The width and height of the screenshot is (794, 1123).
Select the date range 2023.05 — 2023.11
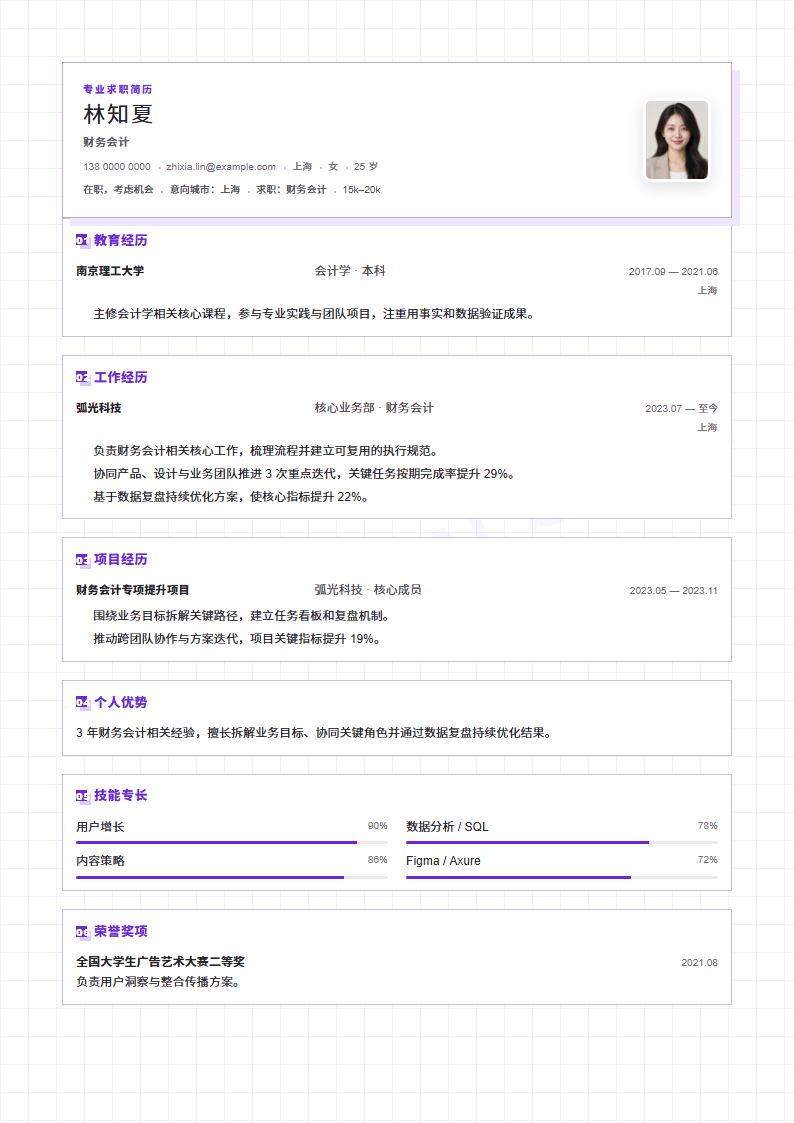tap(674, 590)
